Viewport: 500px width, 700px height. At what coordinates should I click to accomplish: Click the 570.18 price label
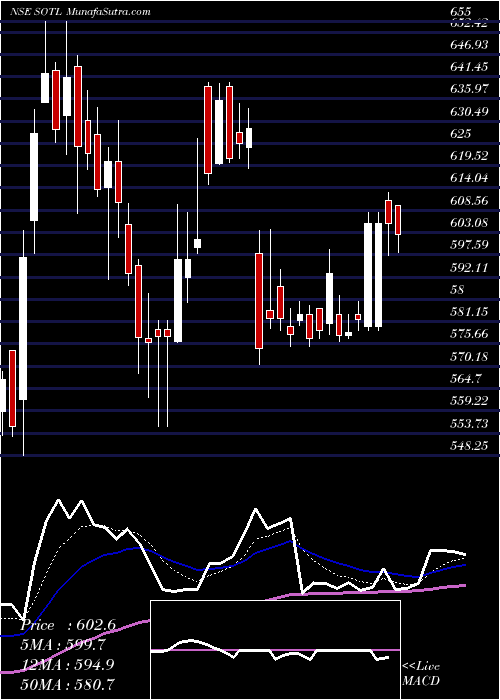[x=469, y=356]
